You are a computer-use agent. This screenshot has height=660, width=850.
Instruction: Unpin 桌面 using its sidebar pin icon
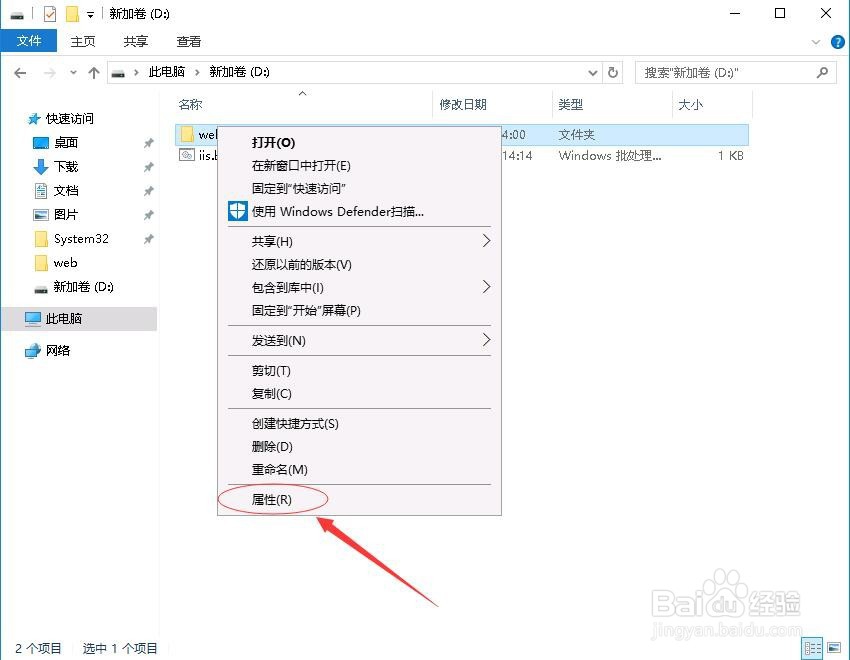point(148,143)
